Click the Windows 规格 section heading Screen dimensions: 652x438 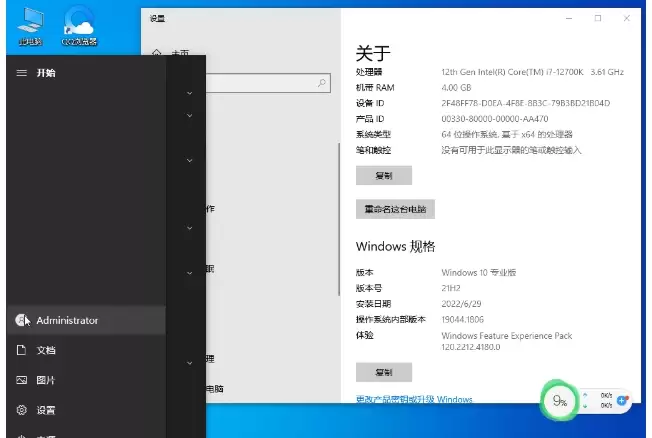pos(395,246)
